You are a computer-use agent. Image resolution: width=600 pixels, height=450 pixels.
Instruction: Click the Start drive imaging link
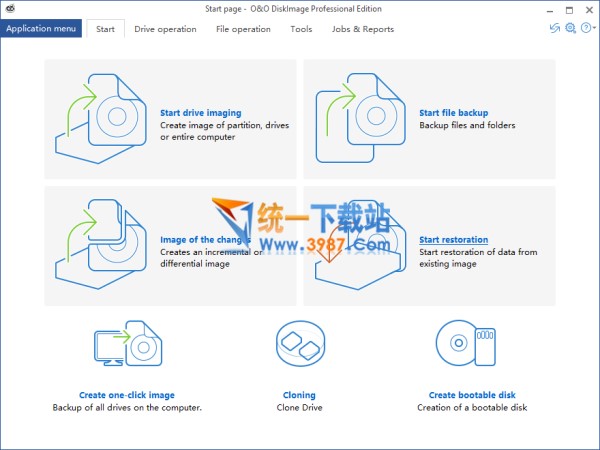pos(201,113)
